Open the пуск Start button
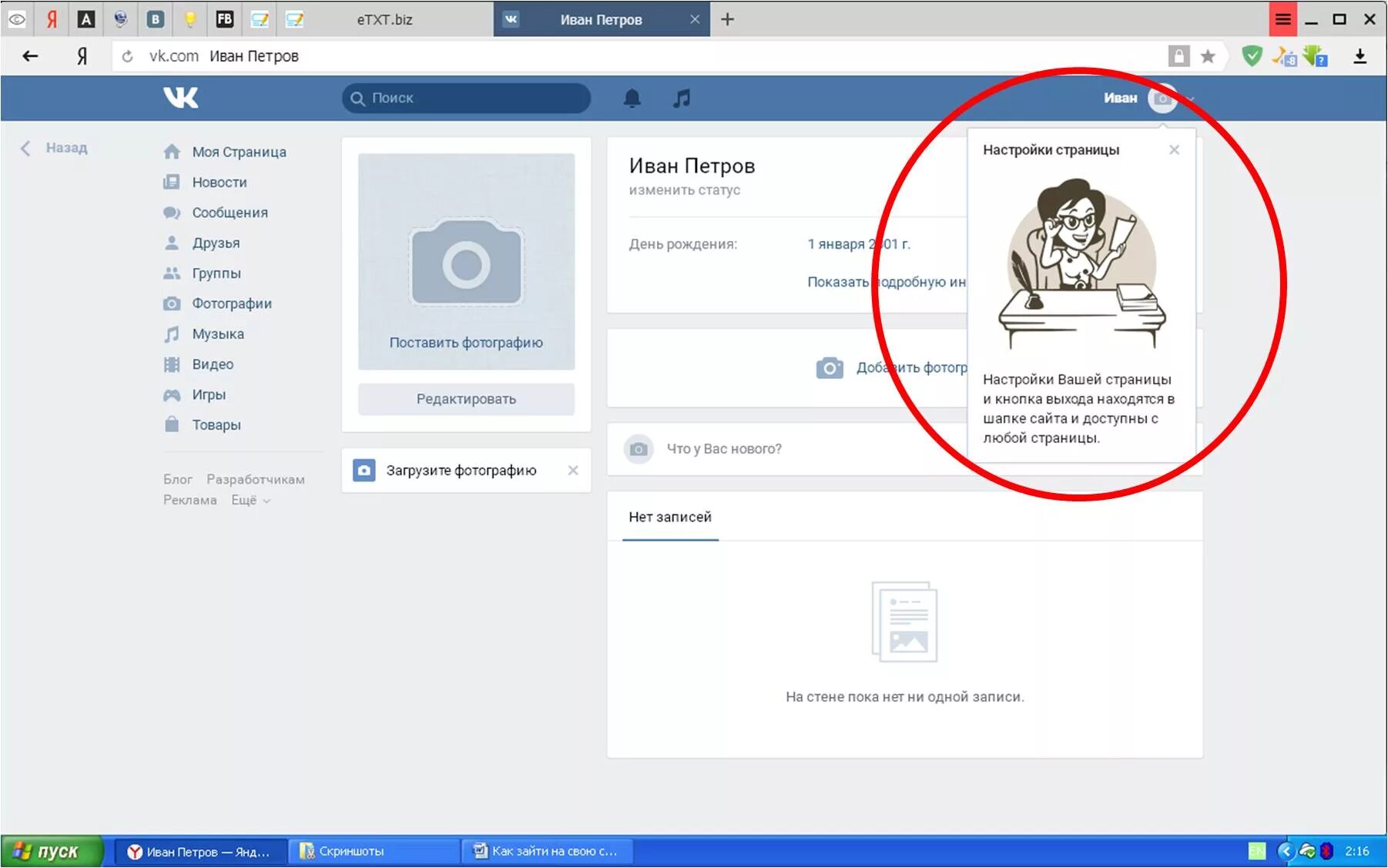The image size is (1388, 868). 51,851
